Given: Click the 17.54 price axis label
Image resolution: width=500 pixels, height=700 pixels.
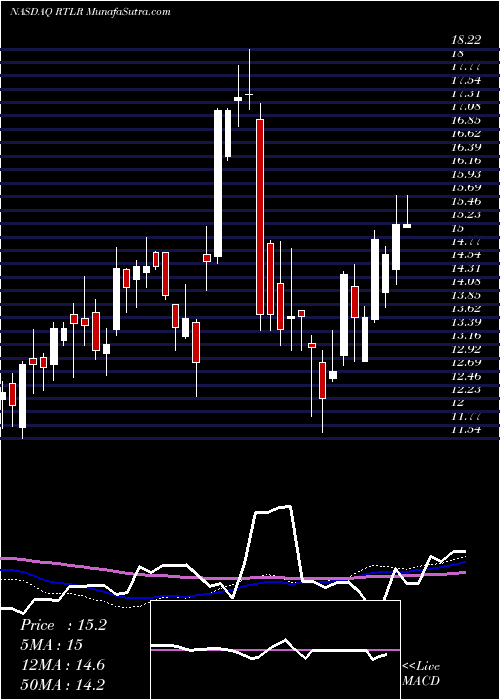Looking at the screenshot, I should click(x=466, y=80).
